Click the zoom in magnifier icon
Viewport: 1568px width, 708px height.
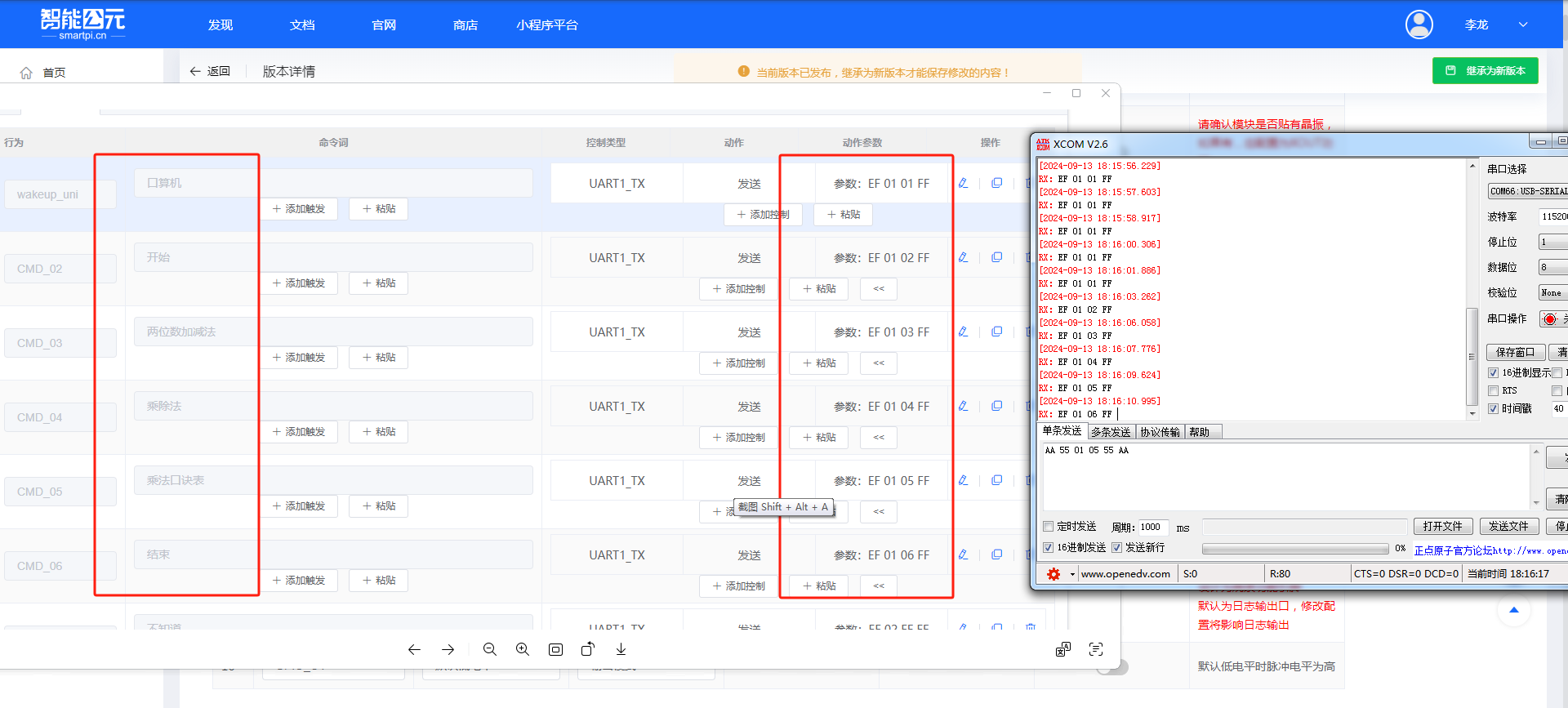click(523, 649)
